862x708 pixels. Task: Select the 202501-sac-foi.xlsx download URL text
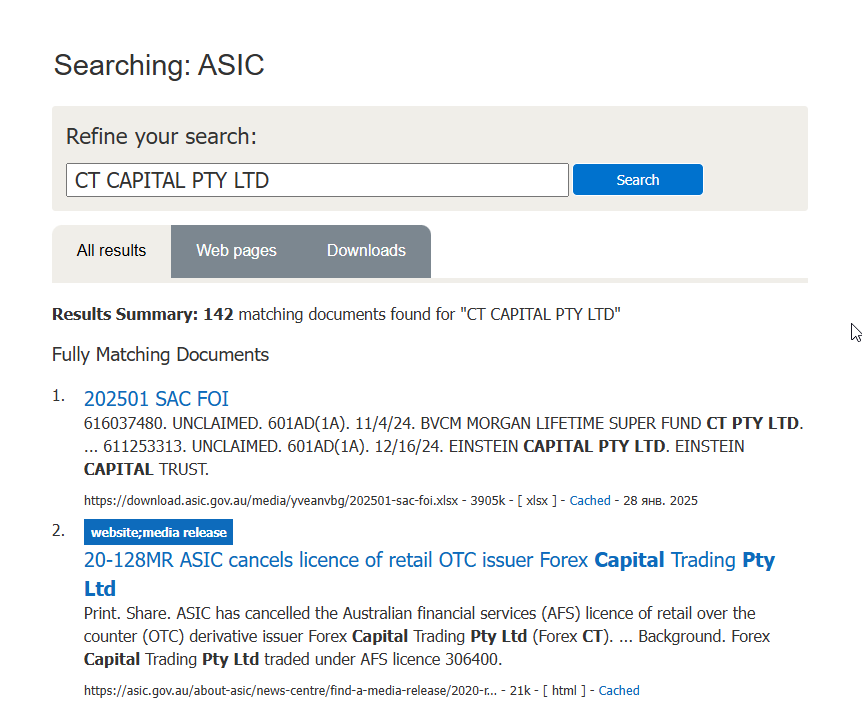tap(271, 501)
